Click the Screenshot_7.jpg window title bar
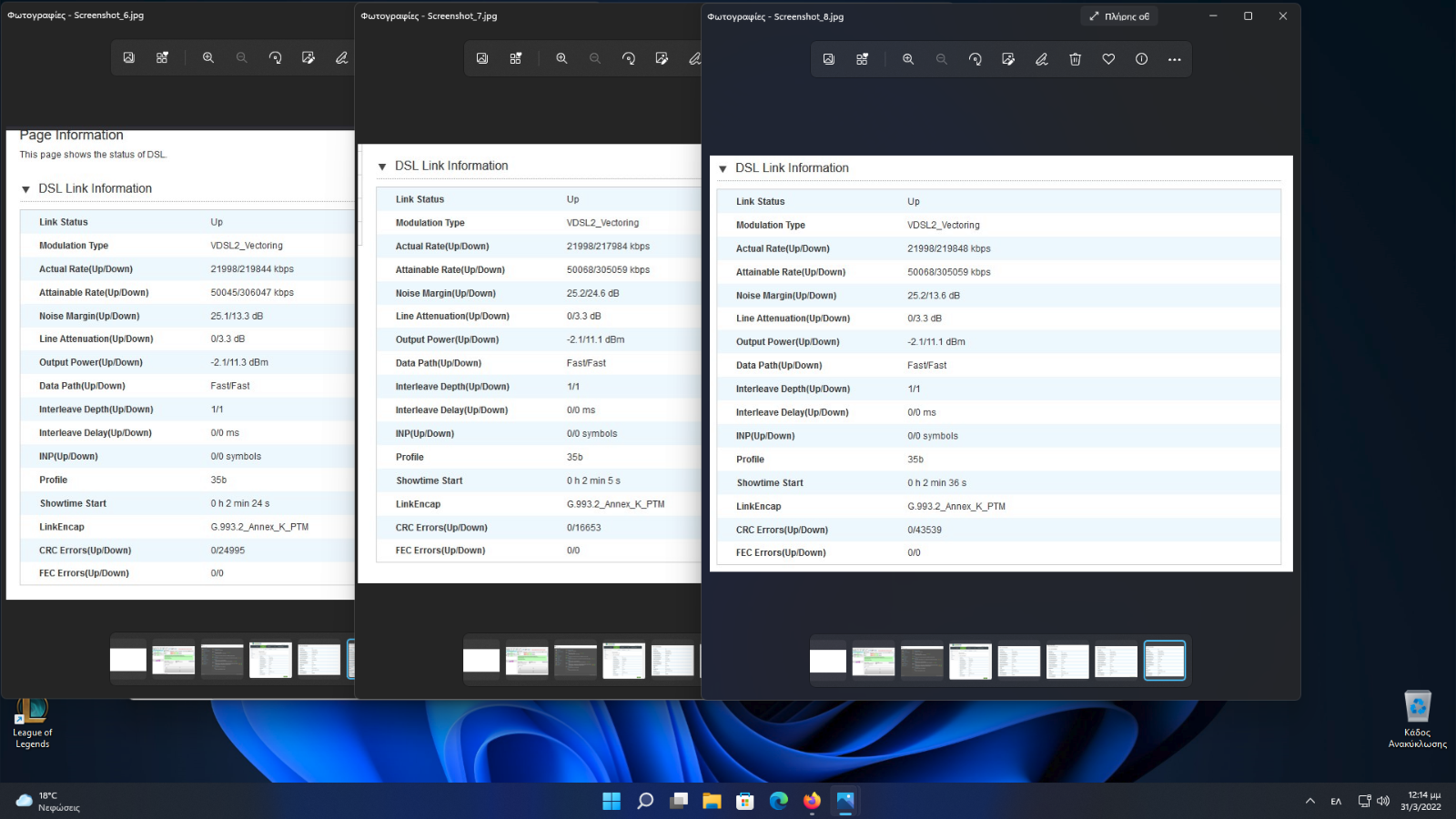The image size is (1456, 819). (x=528, y=15)
